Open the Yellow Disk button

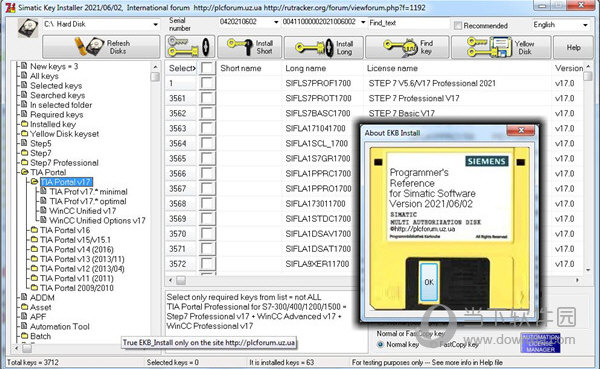501,47
